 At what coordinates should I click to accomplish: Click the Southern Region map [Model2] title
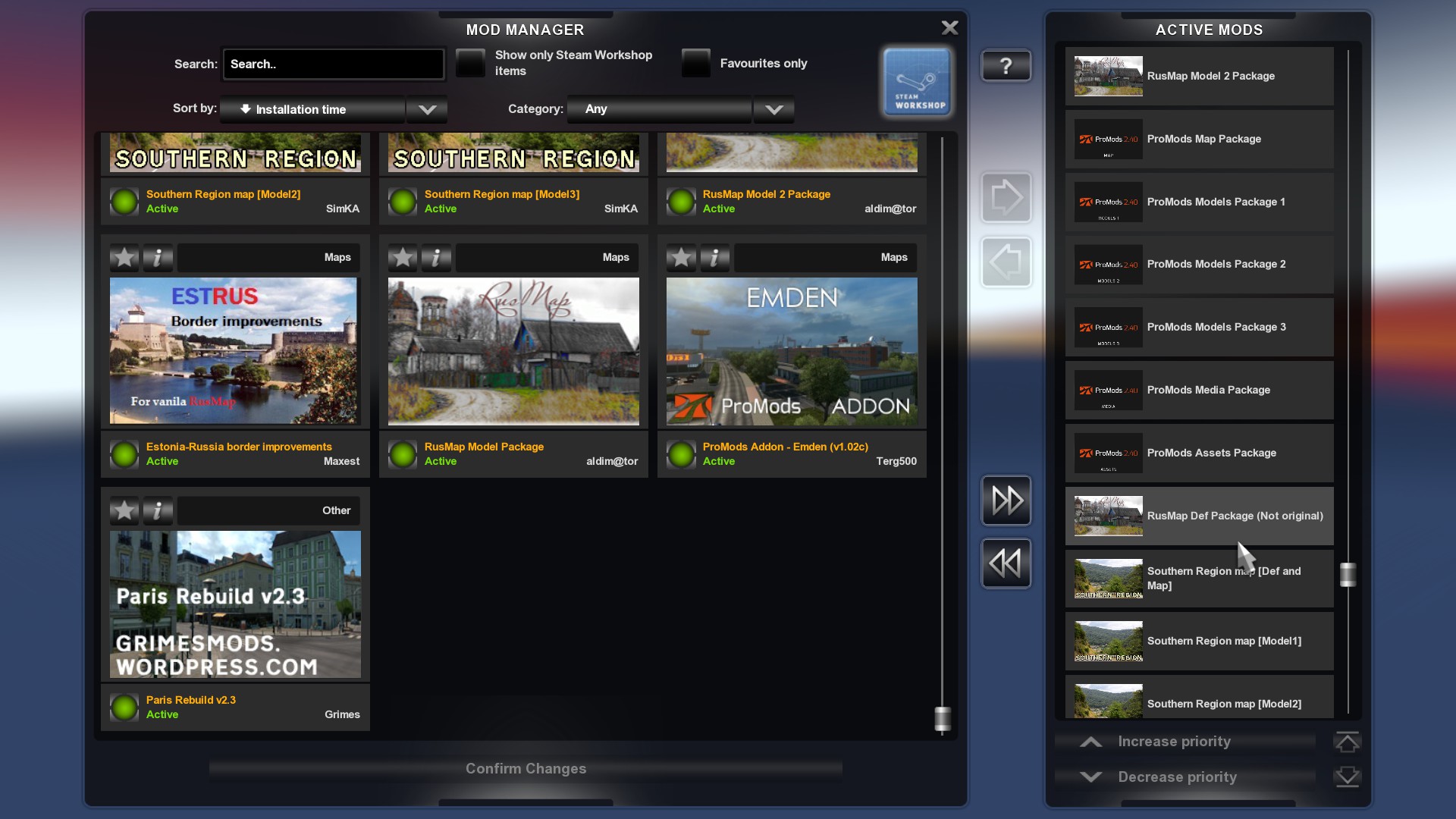[224, 194]
